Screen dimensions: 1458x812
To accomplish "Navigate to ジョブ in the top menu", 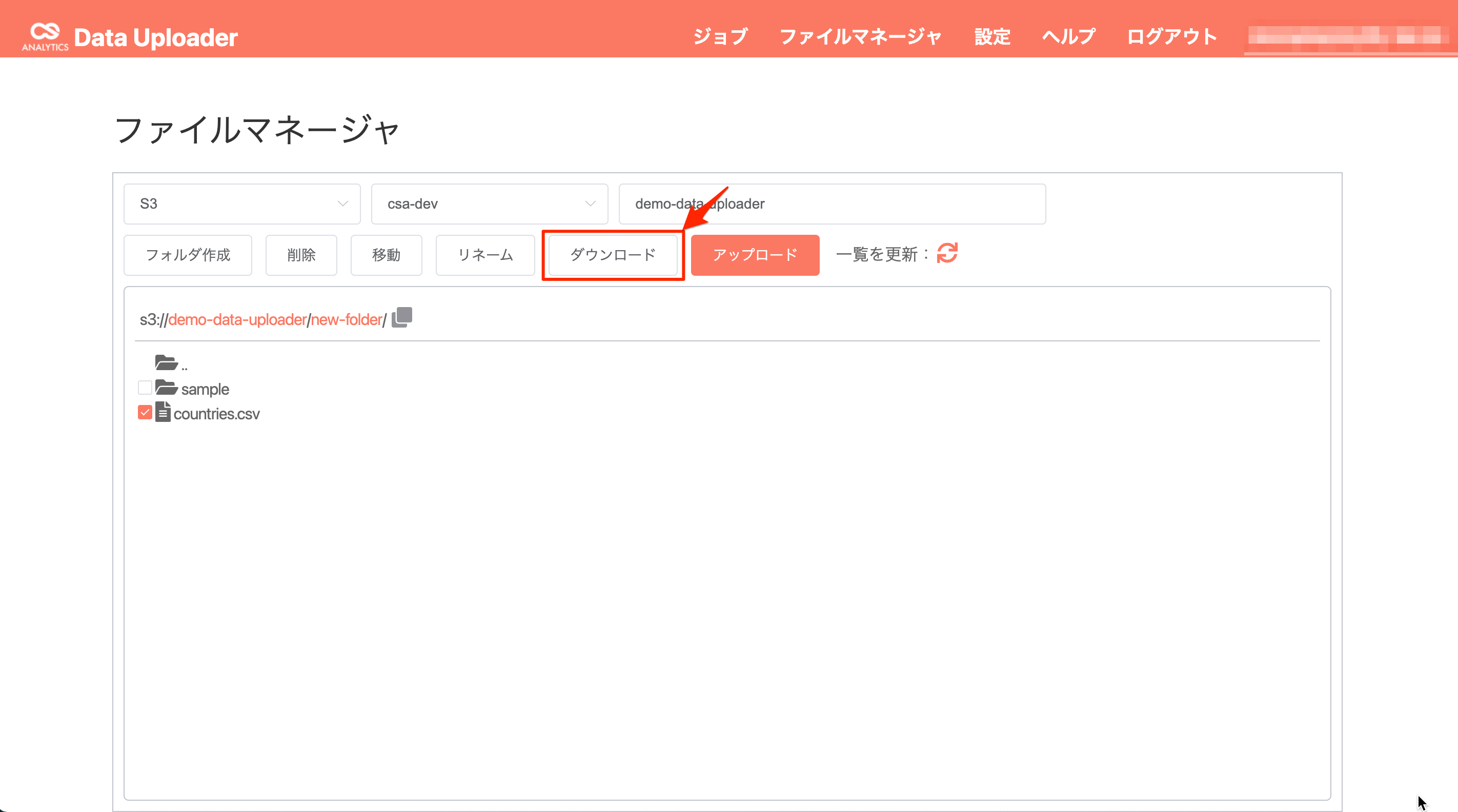I will (x=719, y=36).
